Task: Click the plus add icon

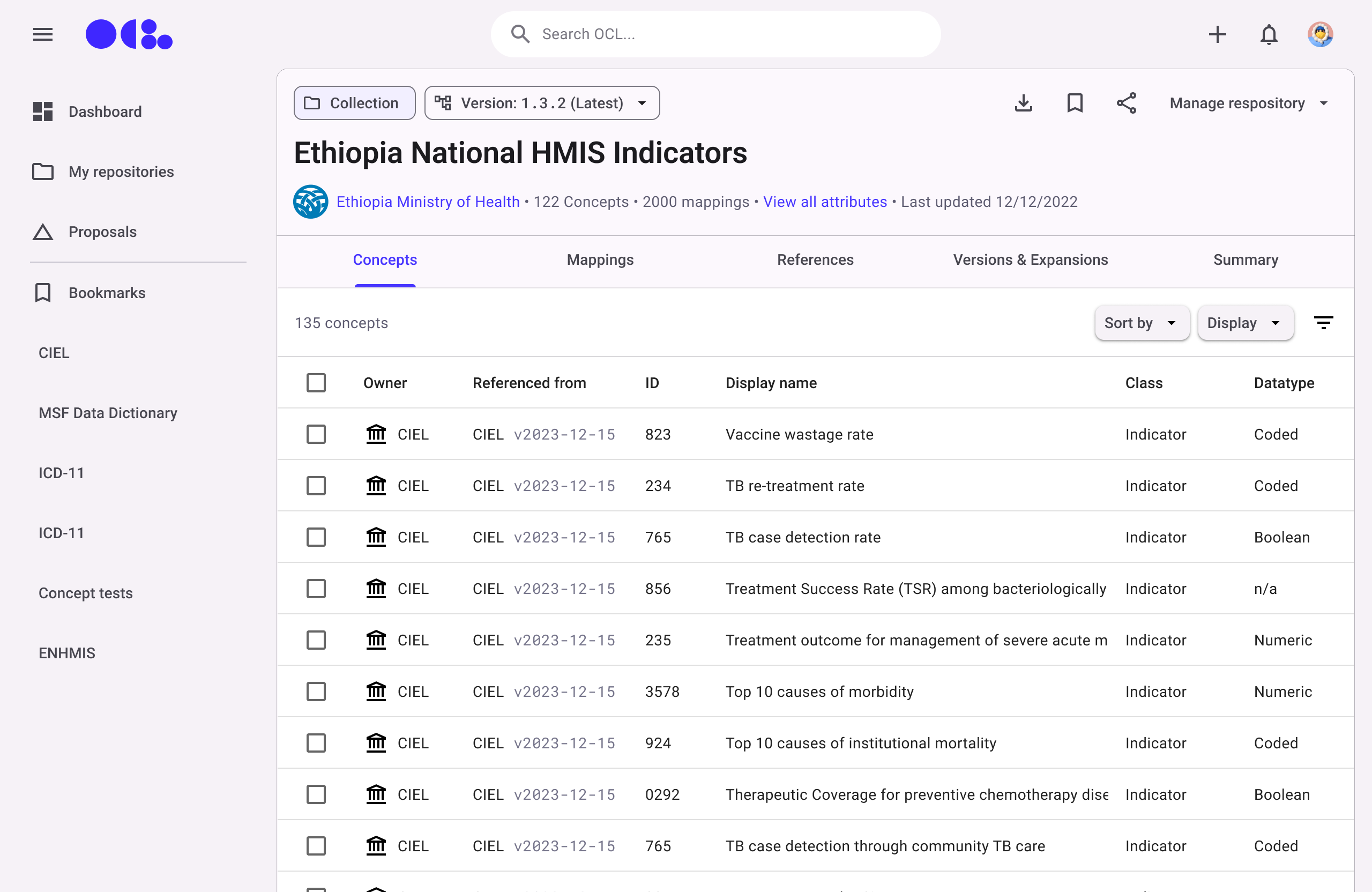Action: (1217, 35)
